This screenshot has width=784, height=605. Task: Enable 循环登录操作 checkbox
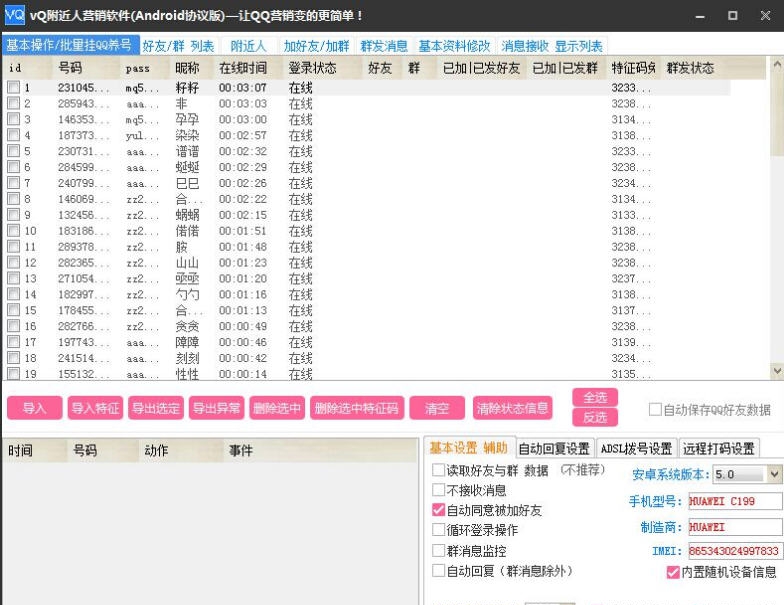pos(438,530)
